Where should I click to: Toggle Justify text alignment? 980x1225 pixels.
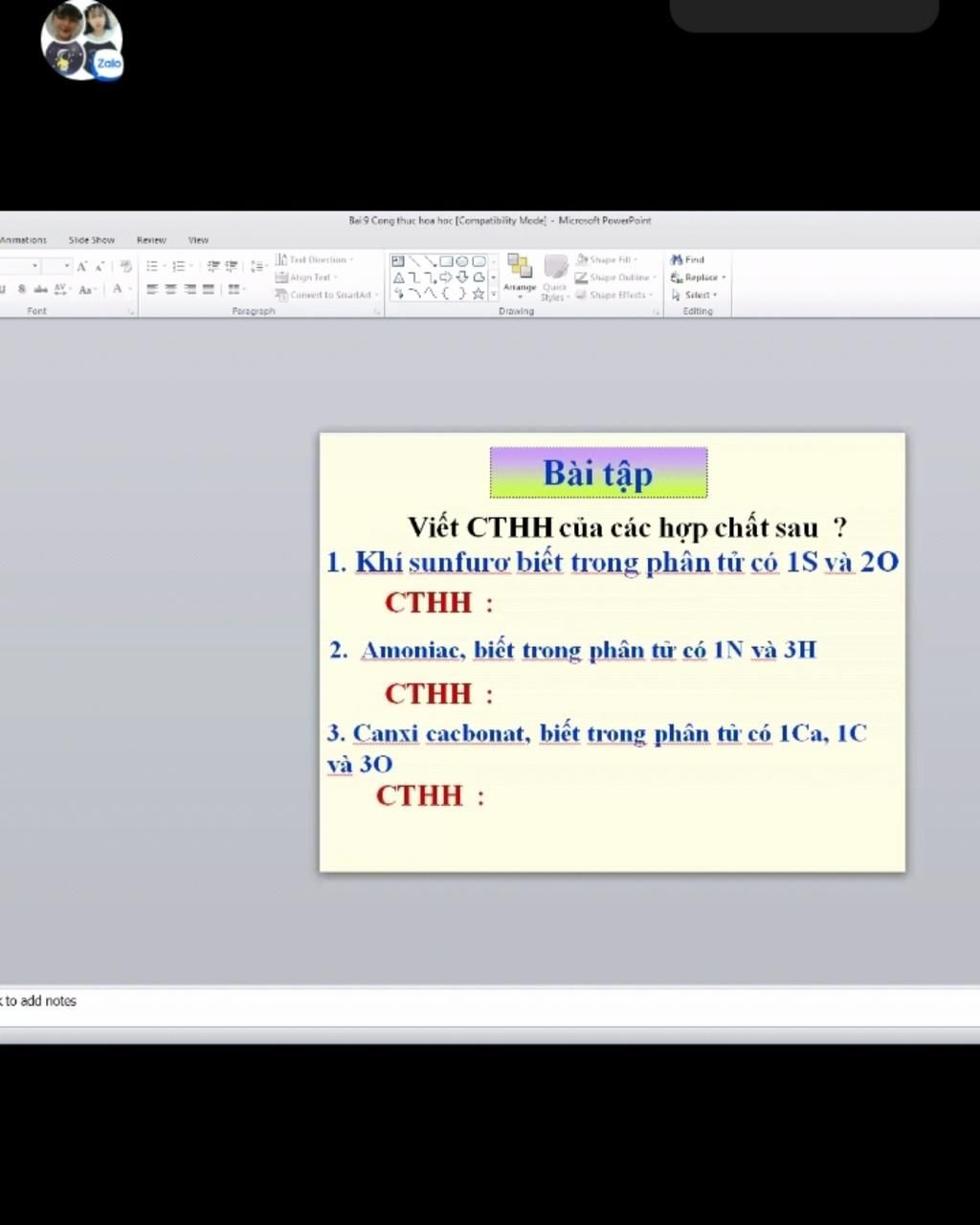(208, 289)
